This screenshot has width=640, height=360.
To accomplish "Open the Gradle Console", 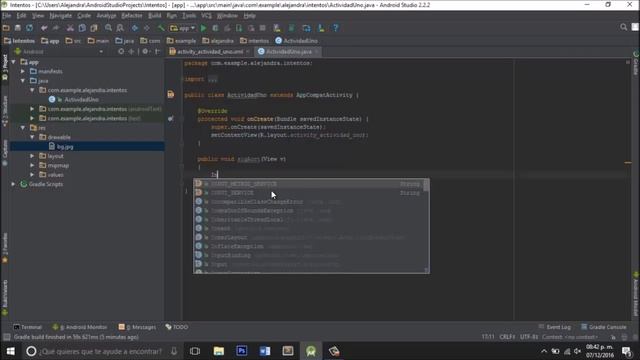I will click(603, 327).
